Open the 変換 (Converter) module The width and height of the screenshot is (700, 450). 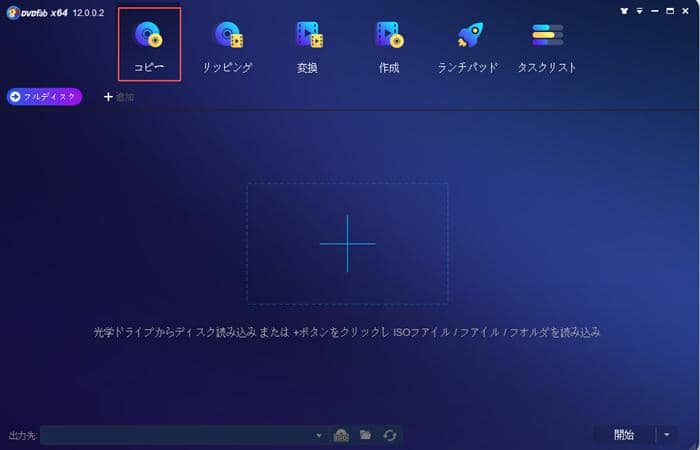[309, 45]
